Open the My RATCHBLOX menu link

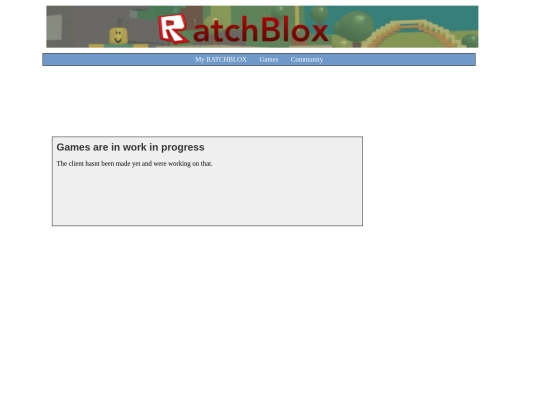point(221,59)
